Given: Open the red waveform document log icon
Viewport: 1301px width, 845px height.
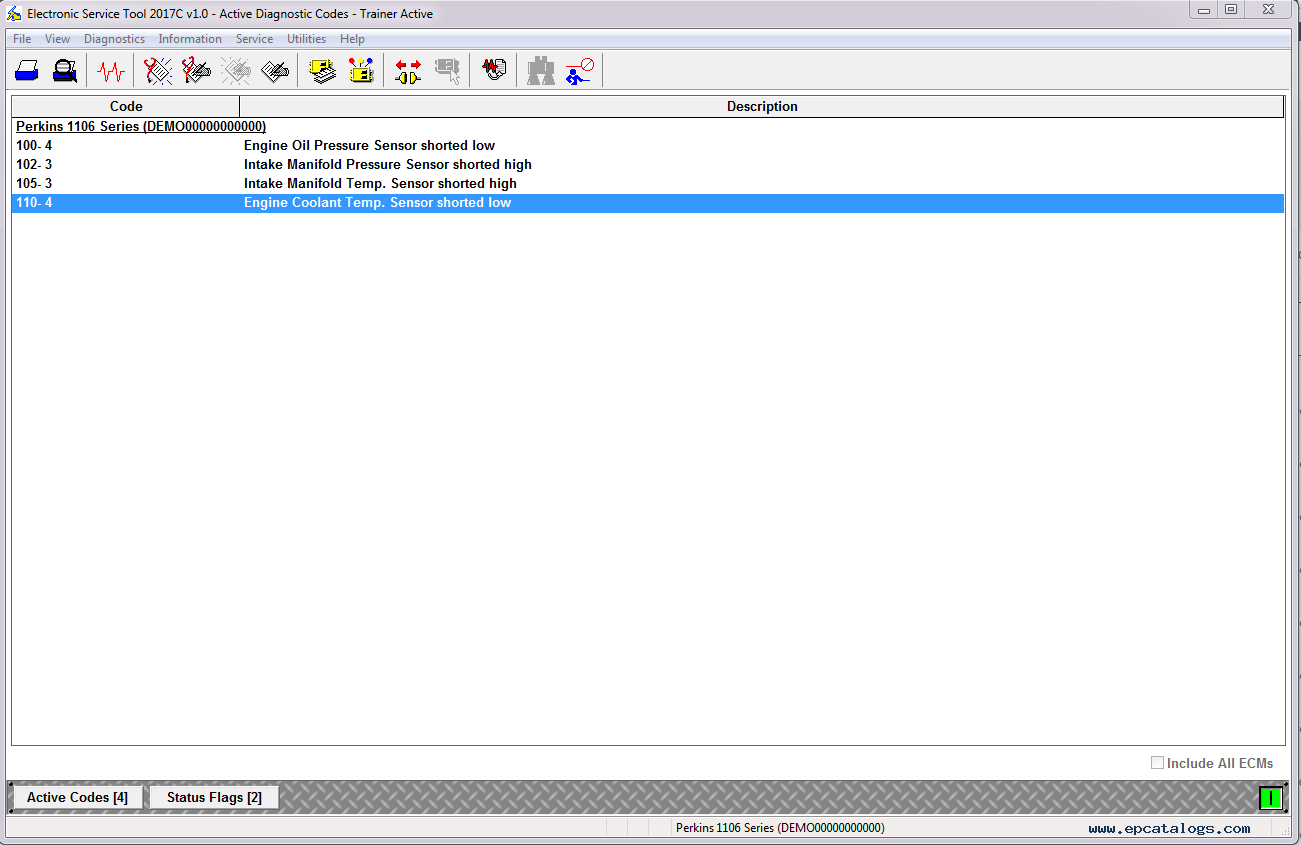Looking at the screenshot, I should (x=494, y=71).
